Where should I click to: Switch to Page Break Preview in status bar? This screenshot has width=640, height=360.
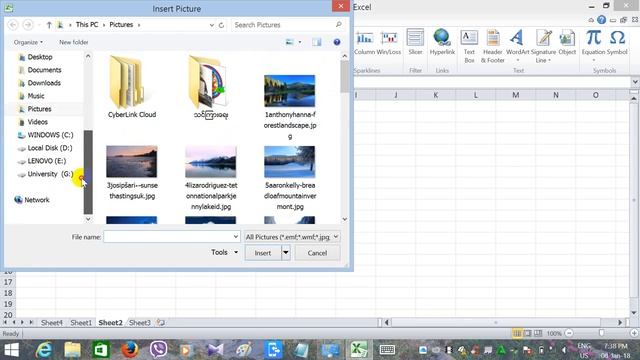[x=538, y=333]
